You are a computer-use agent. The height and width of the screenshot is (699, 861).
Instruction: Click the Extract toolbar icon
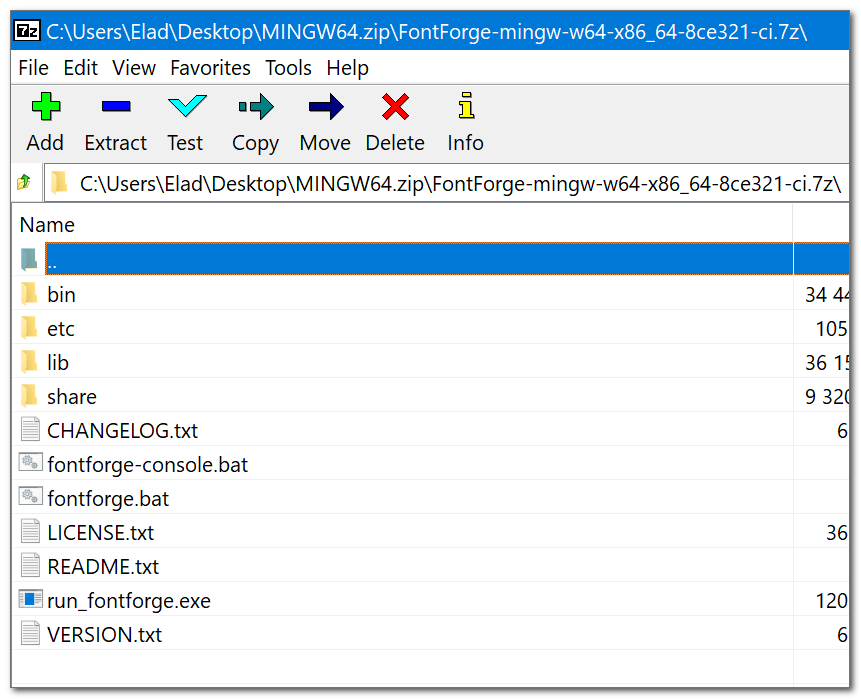[x=116, y=106]
